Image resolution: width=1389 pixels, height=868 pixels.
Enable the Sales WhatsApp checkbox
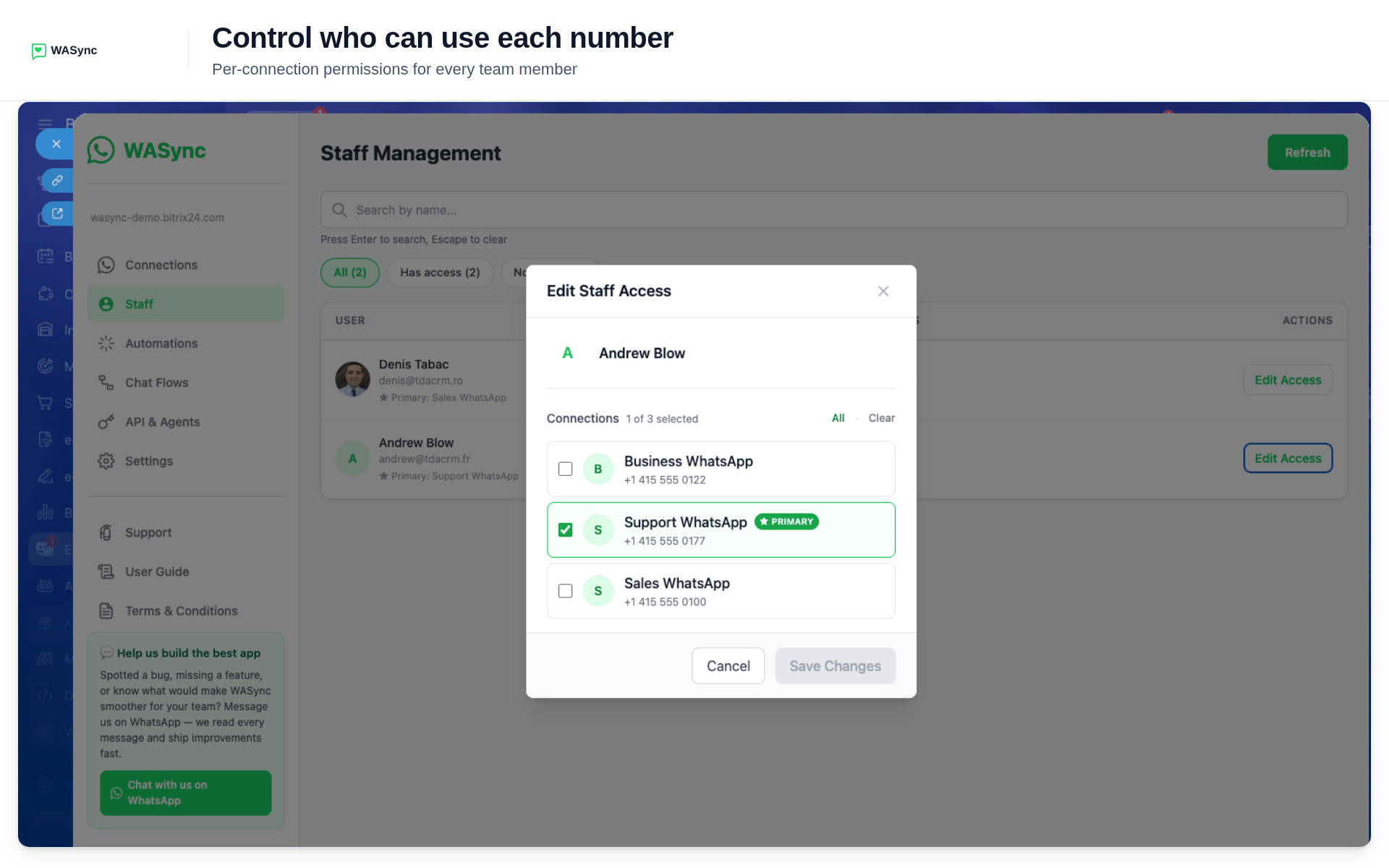point(566,591)
